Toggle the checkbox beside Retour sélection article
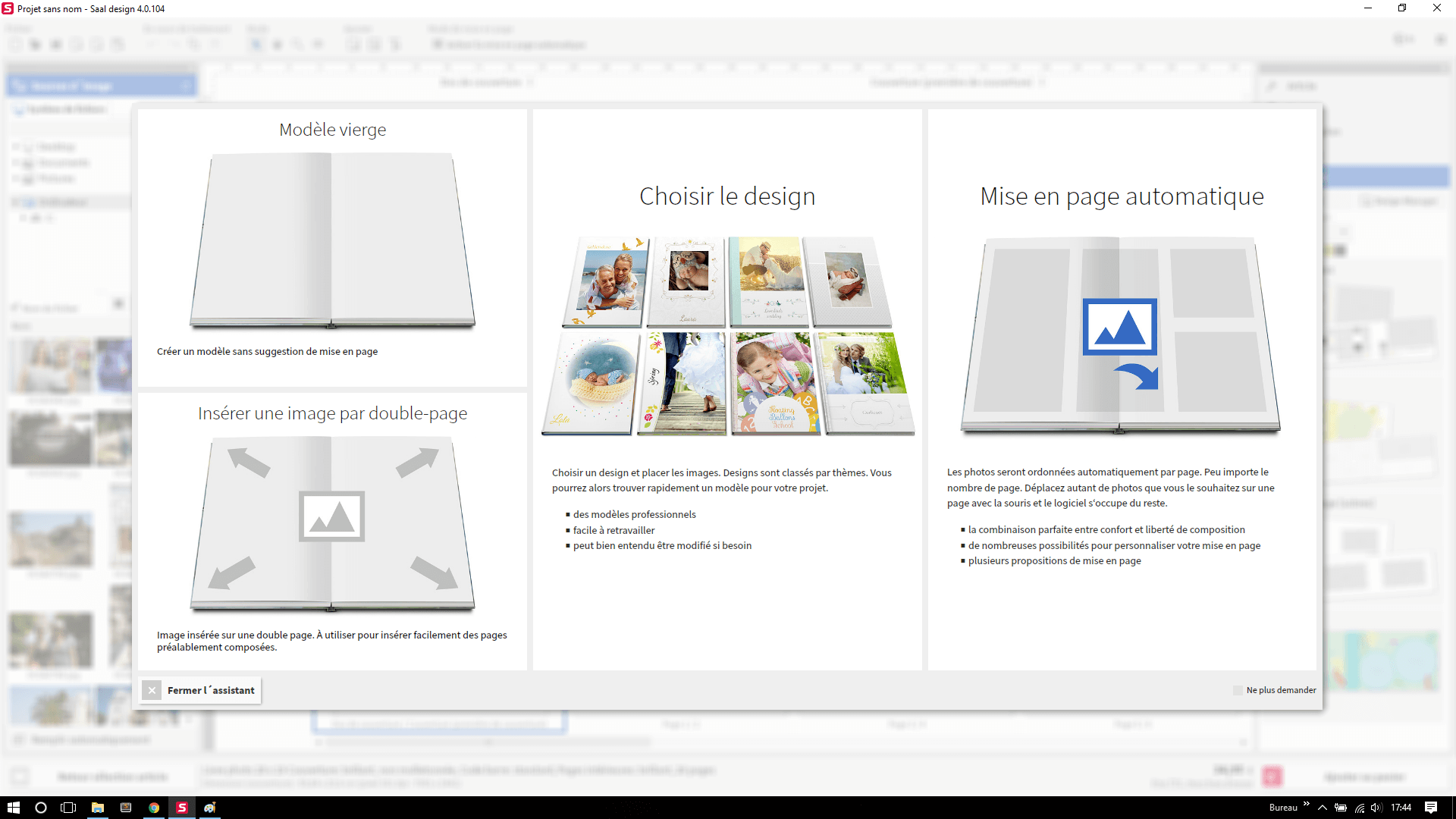Screen dimensions: 1456x819 tap(20, 777)
